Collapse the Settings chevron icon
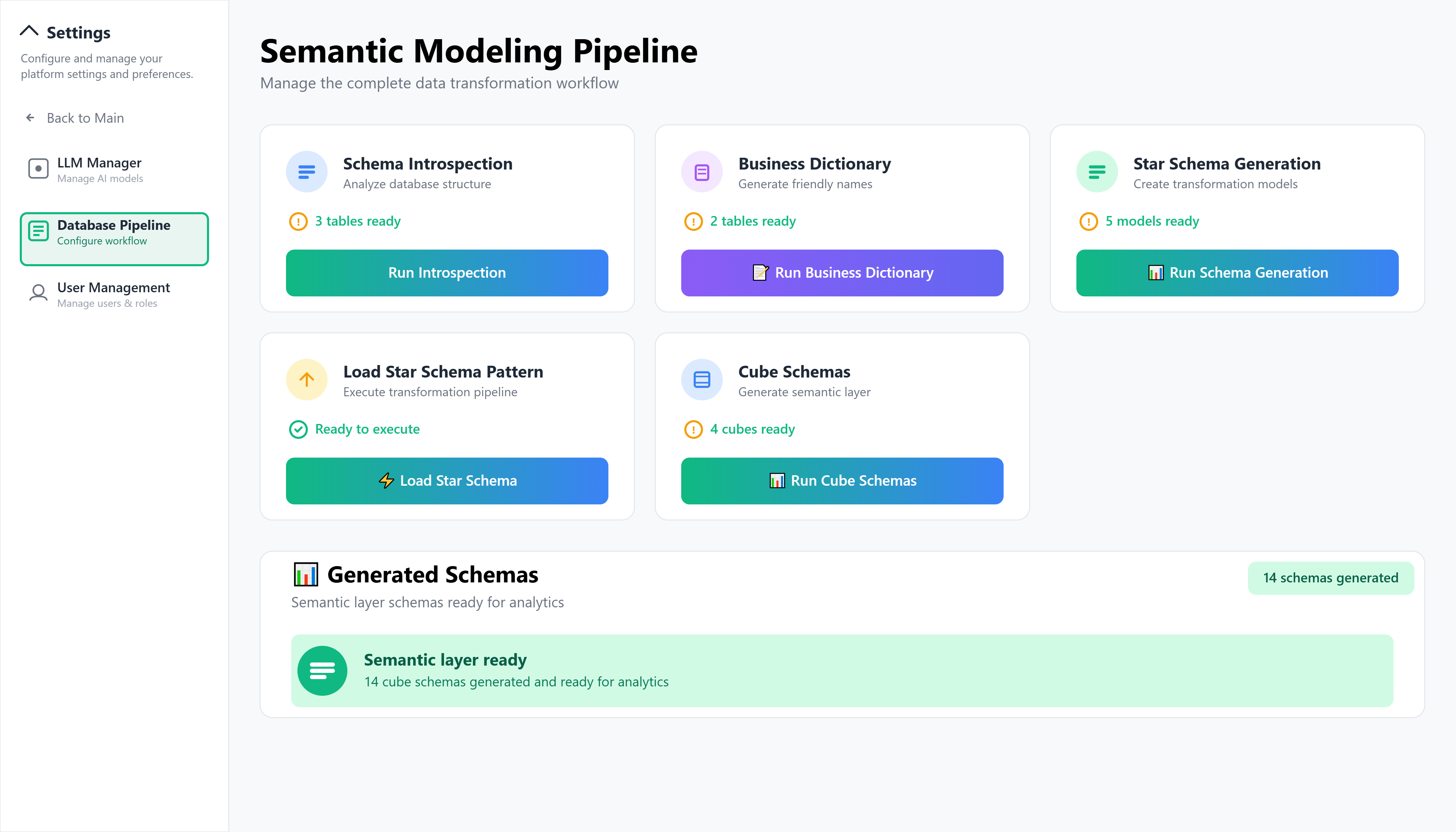Viewport: 1456px width, 832px height. [x=29, y=31]
